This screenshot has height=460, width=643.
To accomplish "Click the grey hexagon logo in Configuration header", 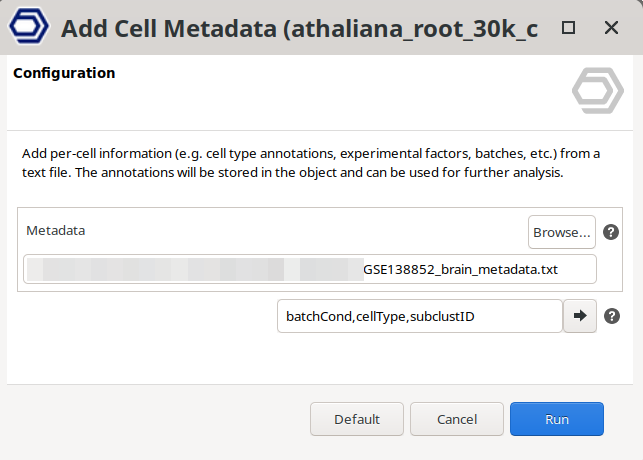I will [x=597, y=91].
